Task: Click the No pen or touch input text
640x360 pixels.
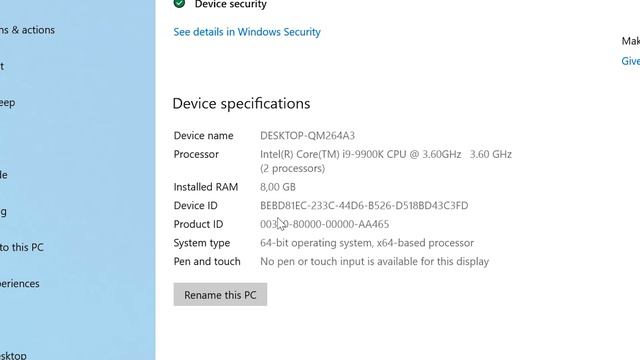Action: [x=374, y=261]
